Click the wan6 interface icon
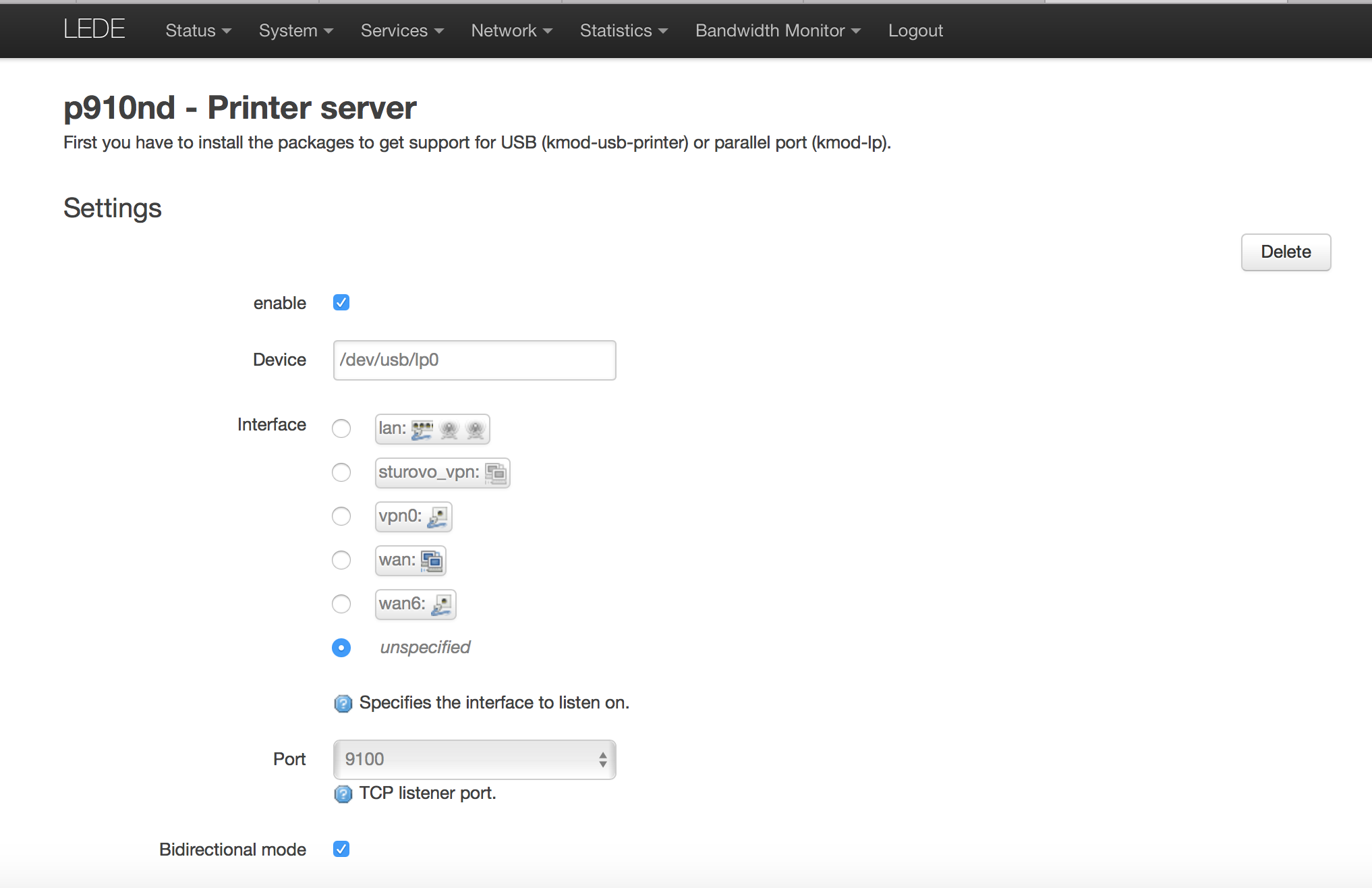 pos(442,605)
